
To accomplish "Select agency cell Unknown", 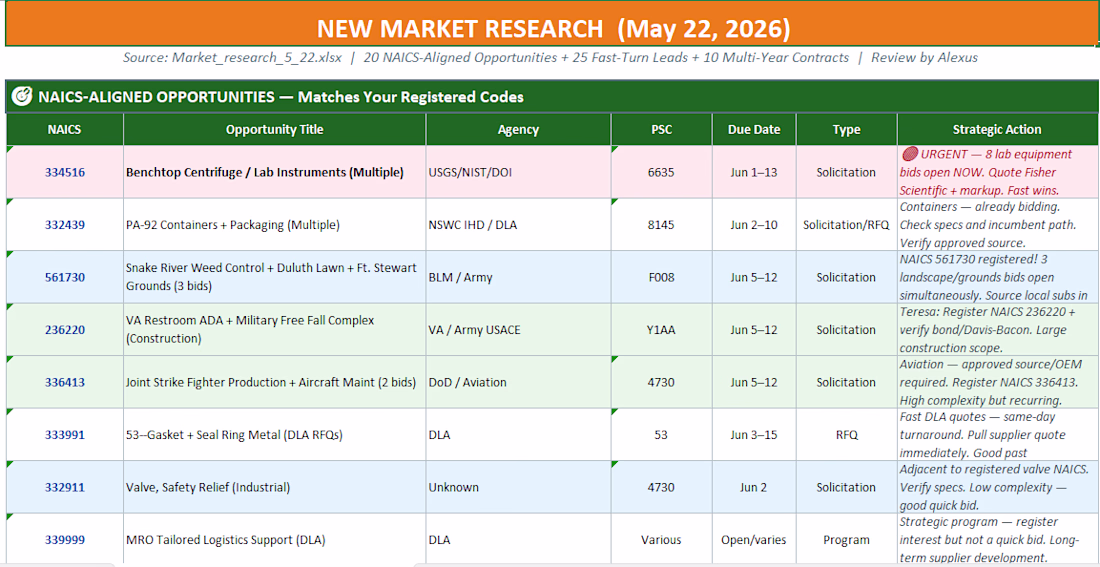I will coord(518,488).
